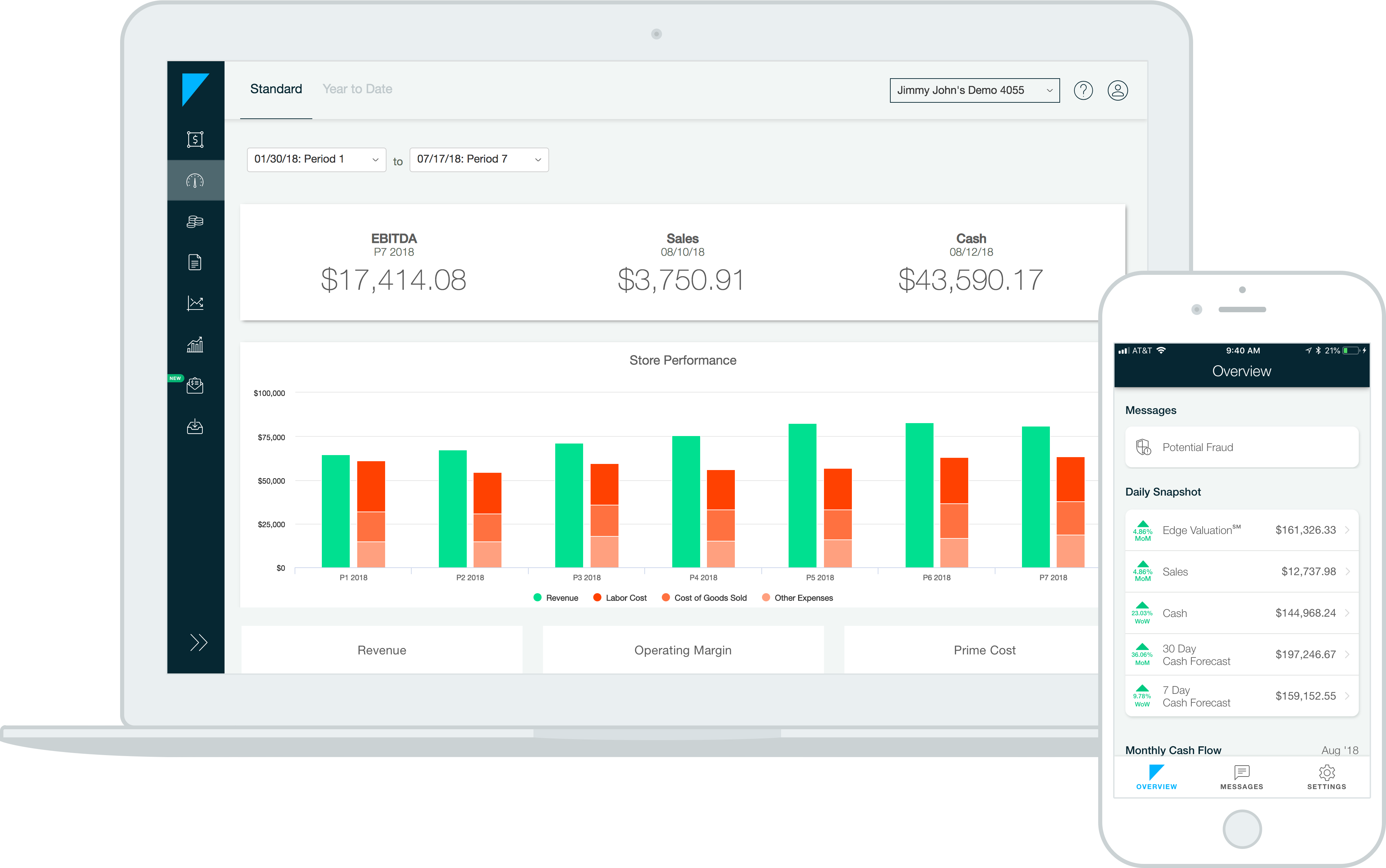Viewport: 1386px width, 868px height.
Task: Select the Standard tab
Action: 276,89
